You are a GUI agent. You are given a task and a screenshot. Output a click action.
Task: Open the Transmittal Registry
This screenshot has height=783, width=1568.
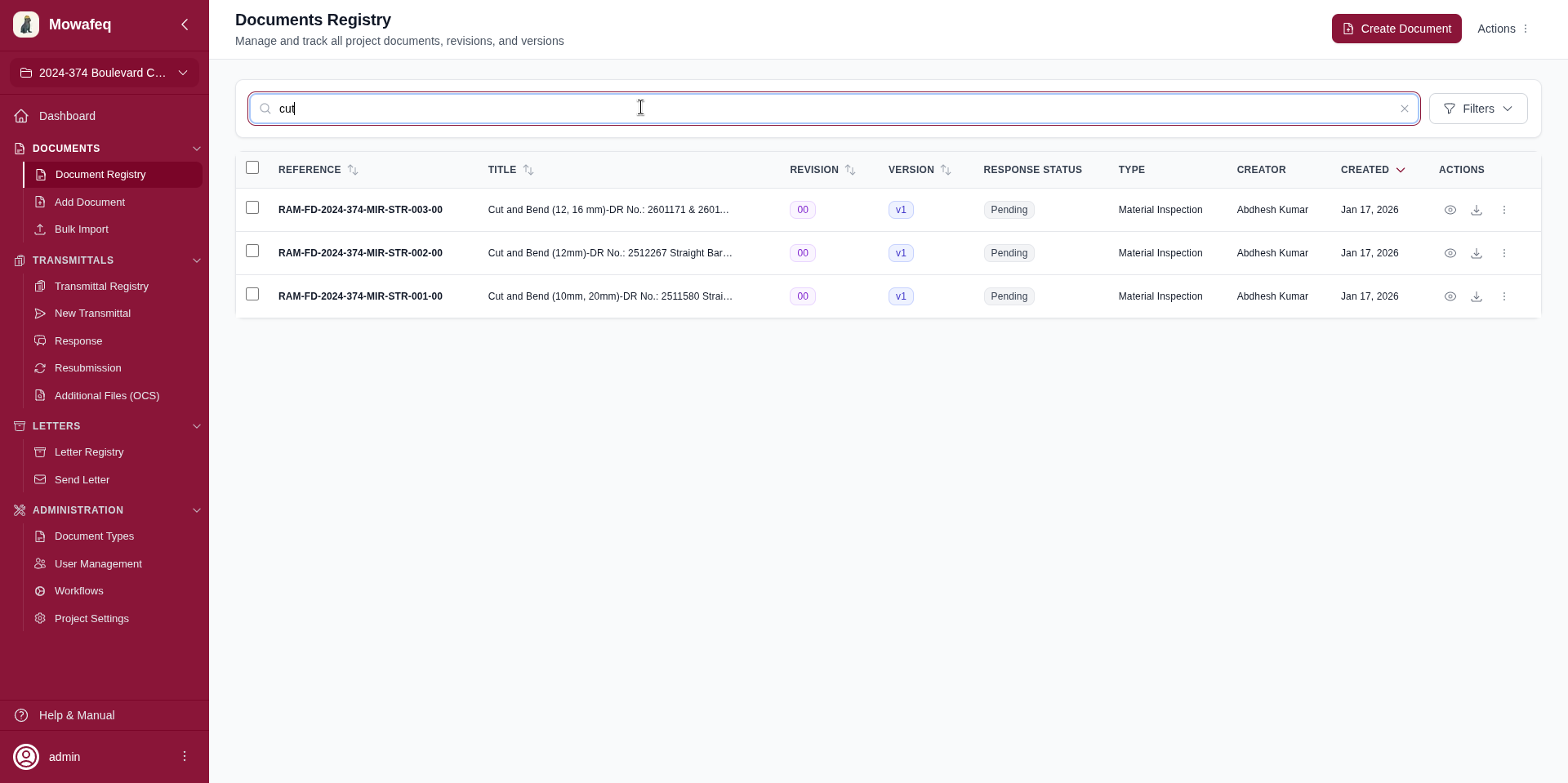pos(101,287)
